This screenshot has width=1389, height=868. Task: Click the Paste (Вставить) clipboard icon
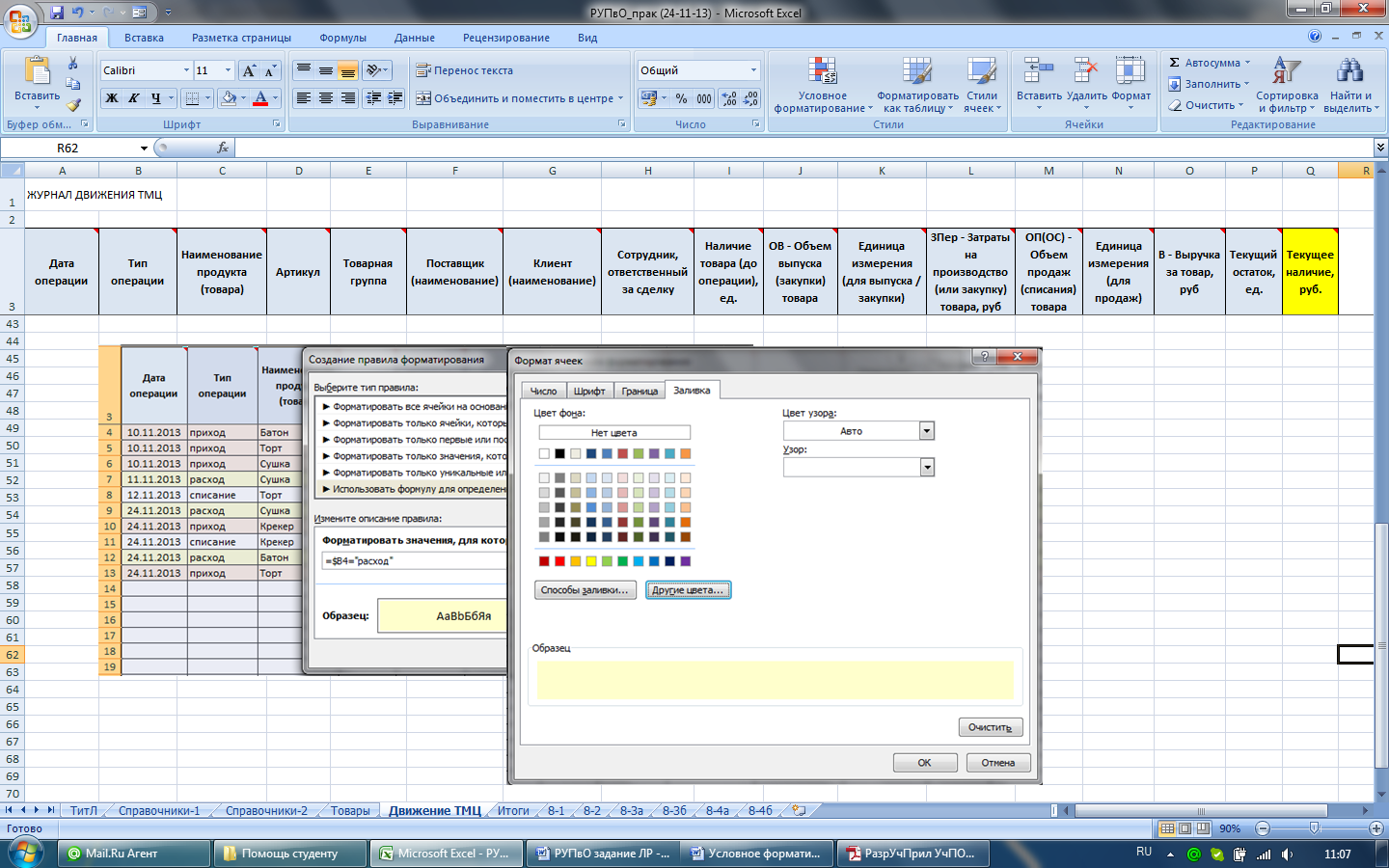[x=37, y=72]
